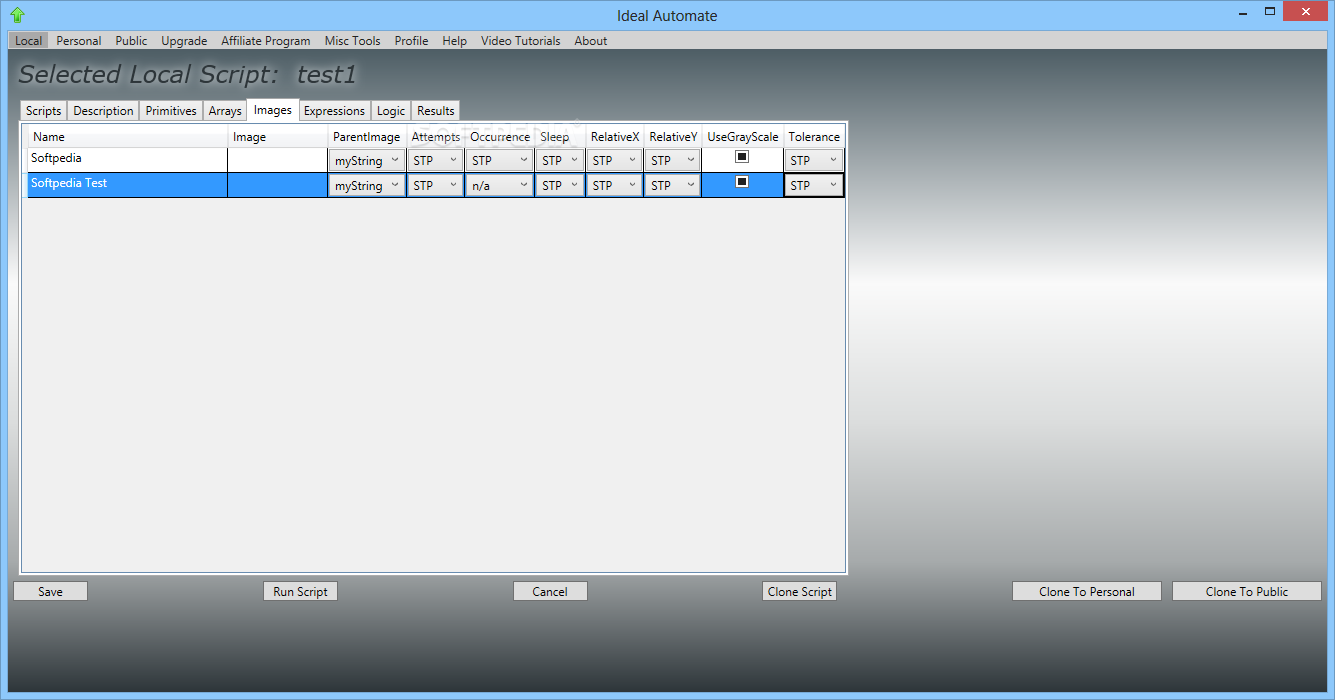Image resolution: width=1335 pixels, height=700 pixels.
Task: Click the Clone To Personal button
Action: coord(1086,591)
